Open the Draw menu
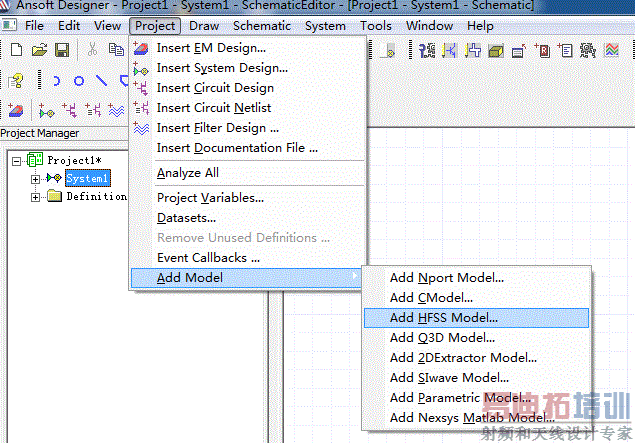 pyautogui.click(x=204, y=26)
